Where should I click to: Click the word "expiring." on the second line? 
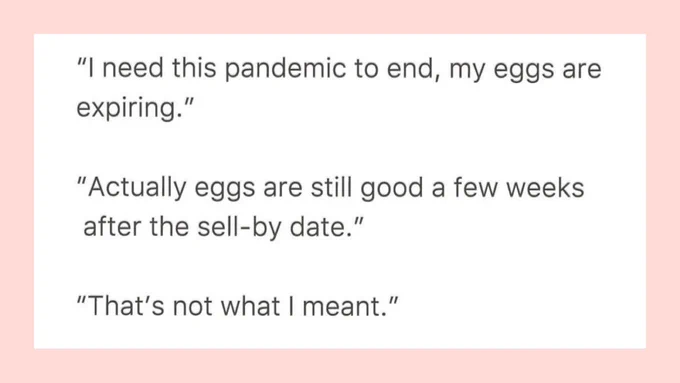(x=130, y=108)
